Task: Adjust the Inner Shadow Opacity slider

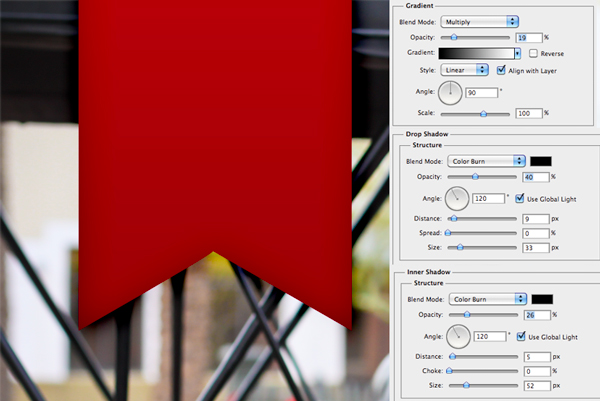Action: click(x=467, y=315)
